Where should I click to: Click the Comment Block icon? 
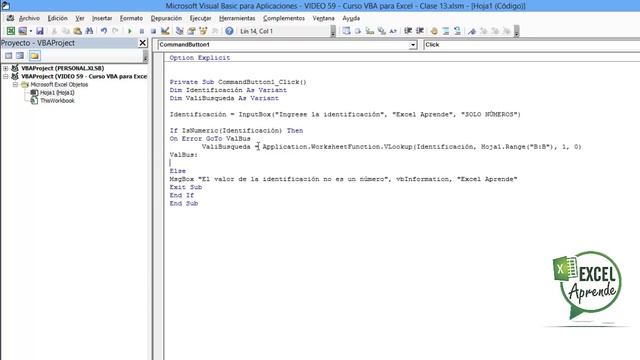click(x=446, y=31)
